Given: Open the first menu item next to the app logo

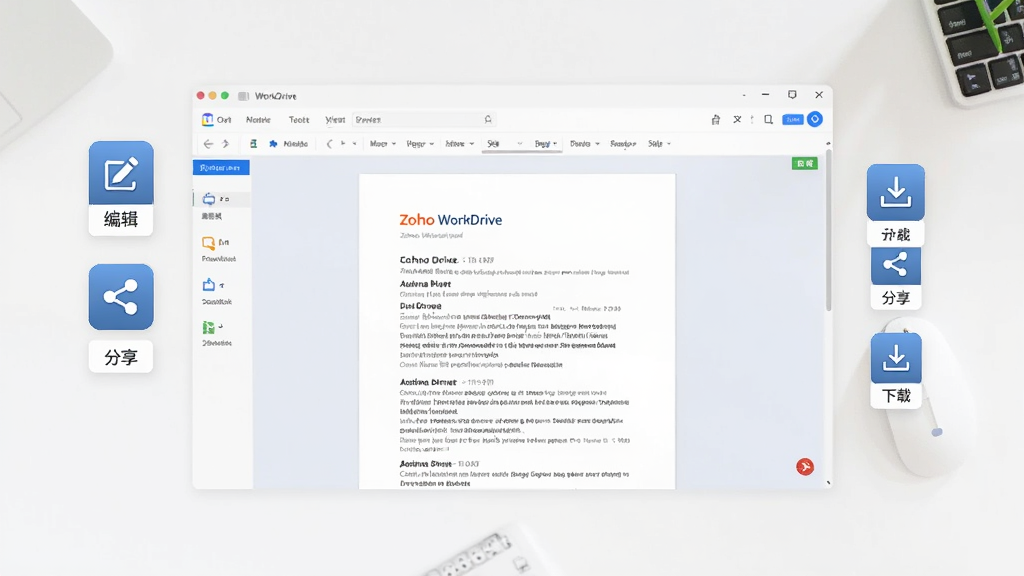Looking at the screenshot, I should coord(224,120).
